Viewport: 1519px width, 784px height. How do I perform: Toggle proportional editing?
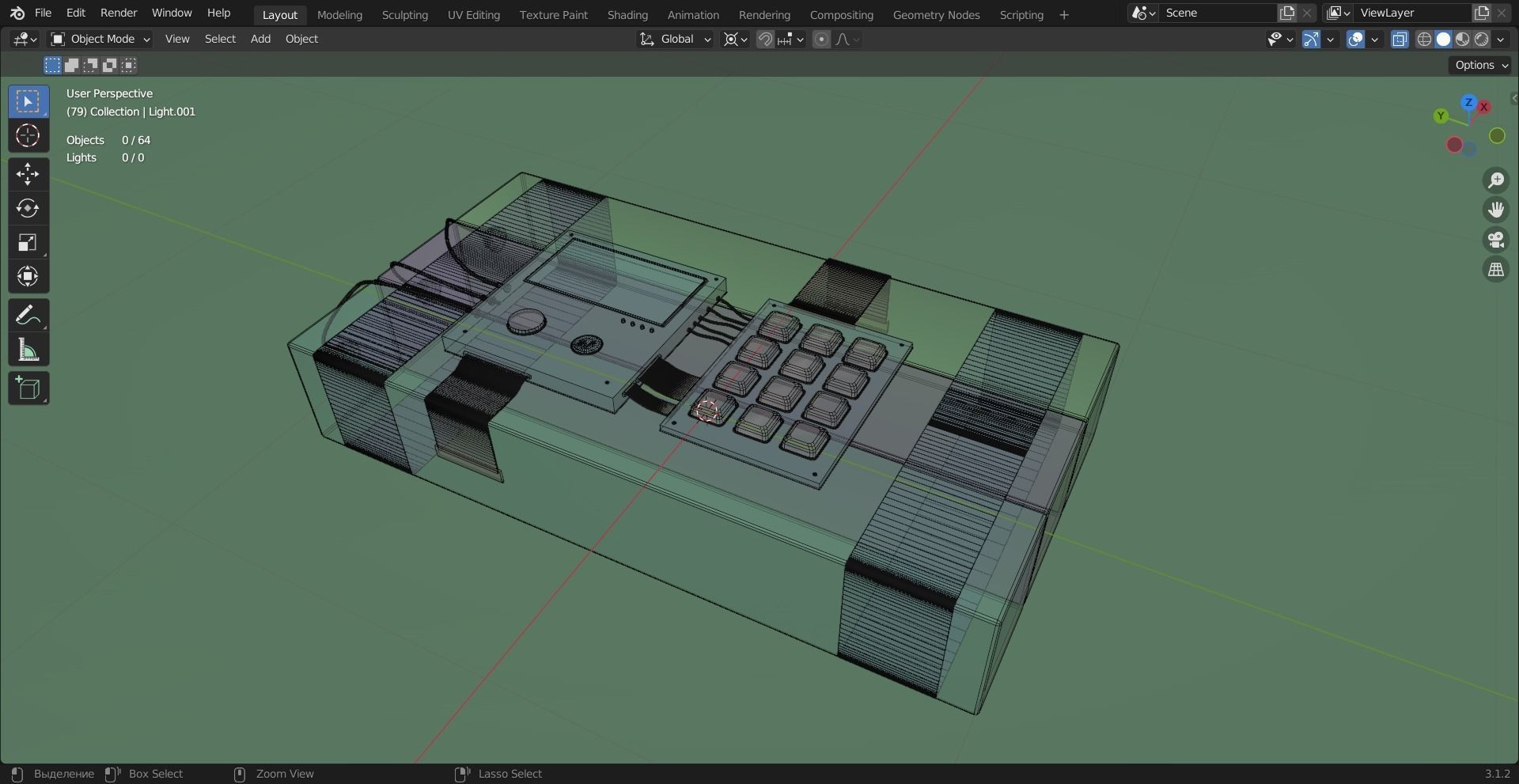[x=821, y=39]
